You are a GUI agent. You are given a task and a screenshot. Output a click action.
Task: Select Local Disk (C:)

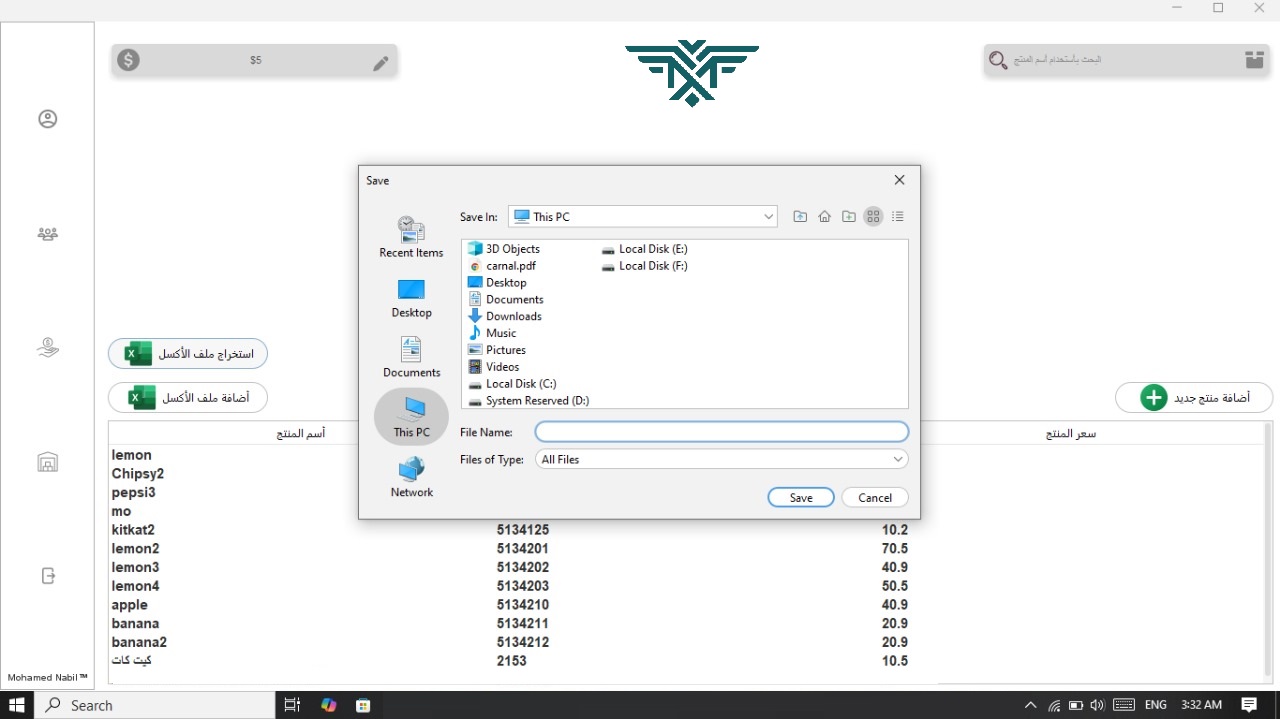[x=512, y=384]
